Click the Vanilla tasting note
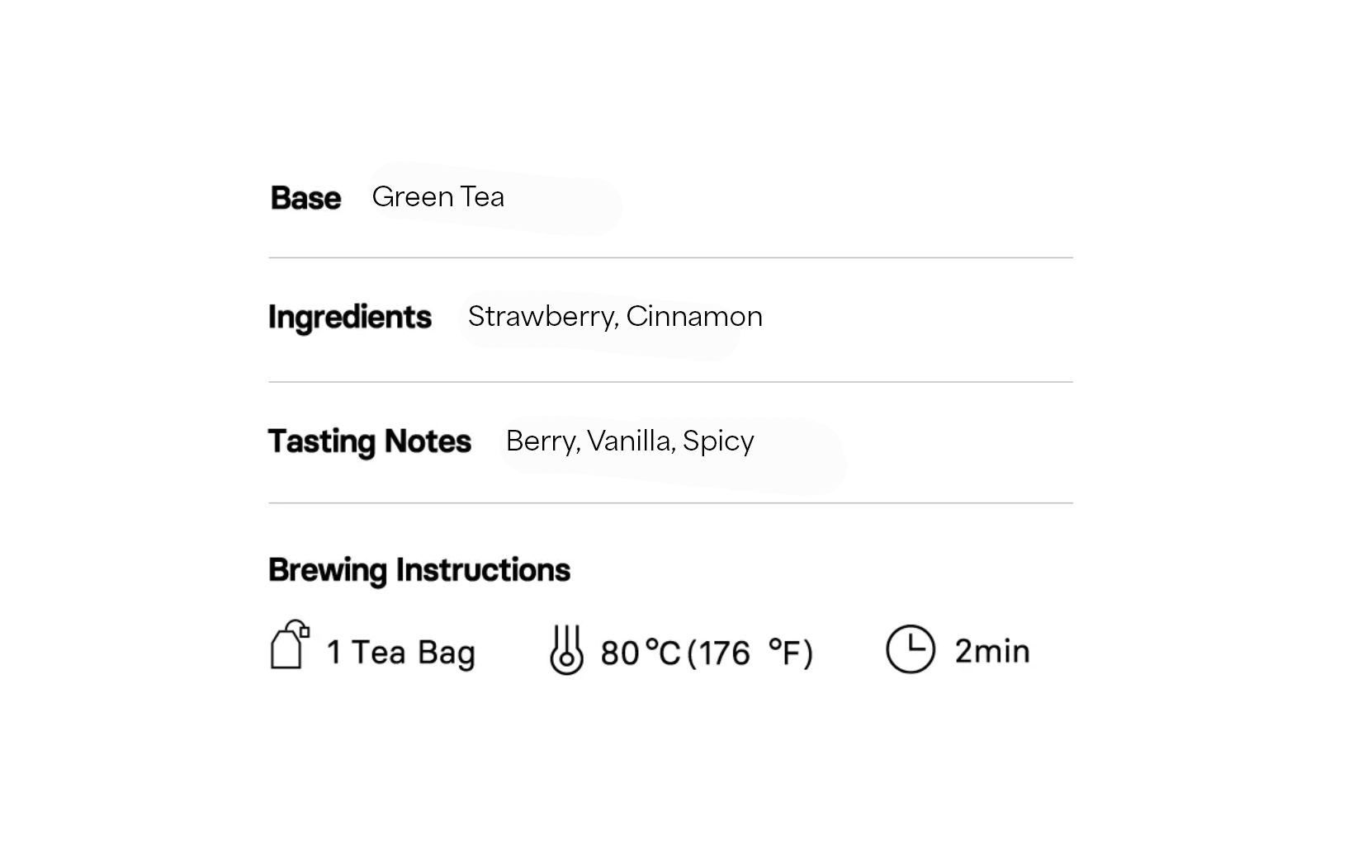Image resolution: width=1372 pixels, height=868 pixels. tap(630, 441)
